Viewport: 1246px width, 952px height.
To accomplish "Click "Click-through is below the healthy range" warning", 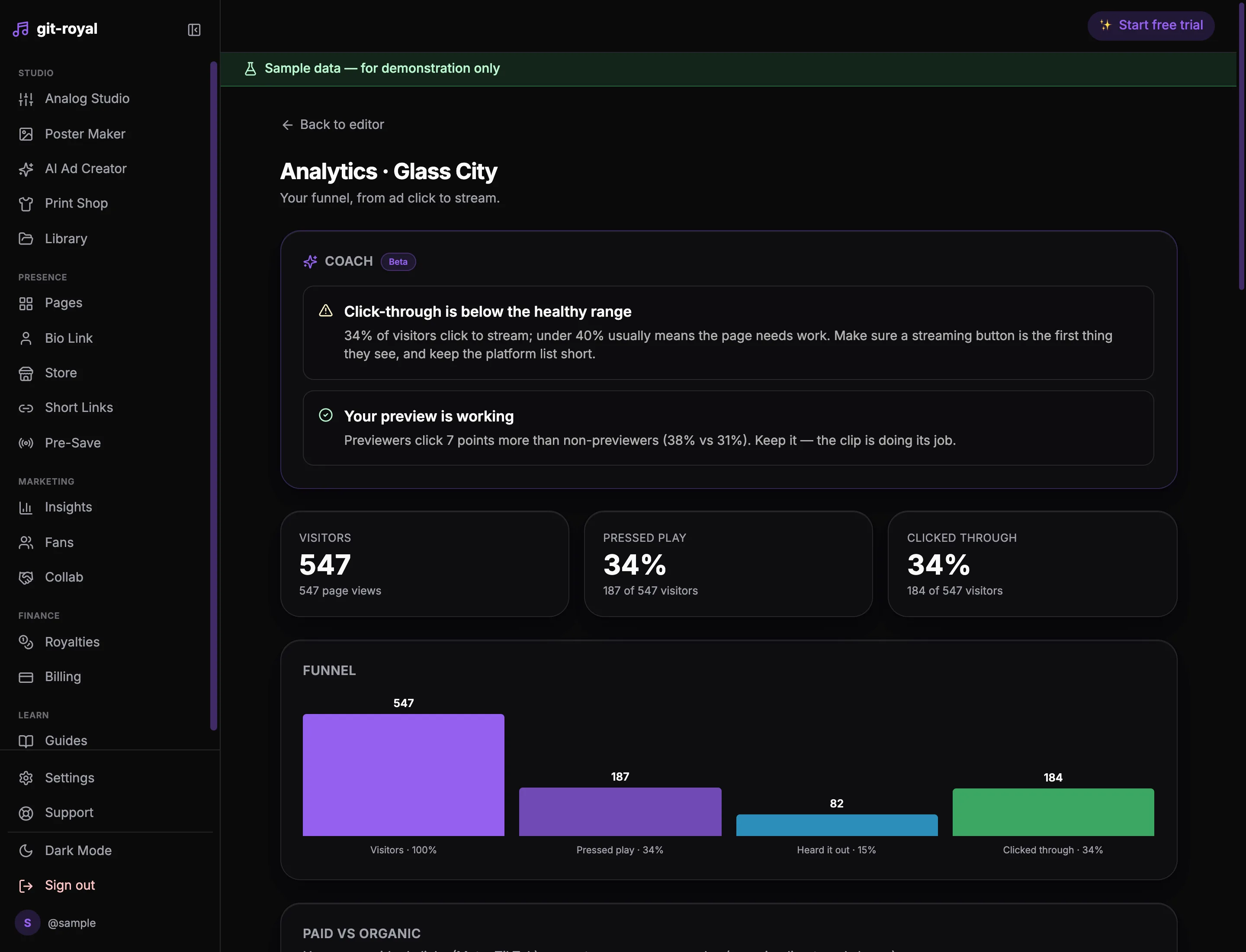I will pos(728,333).
